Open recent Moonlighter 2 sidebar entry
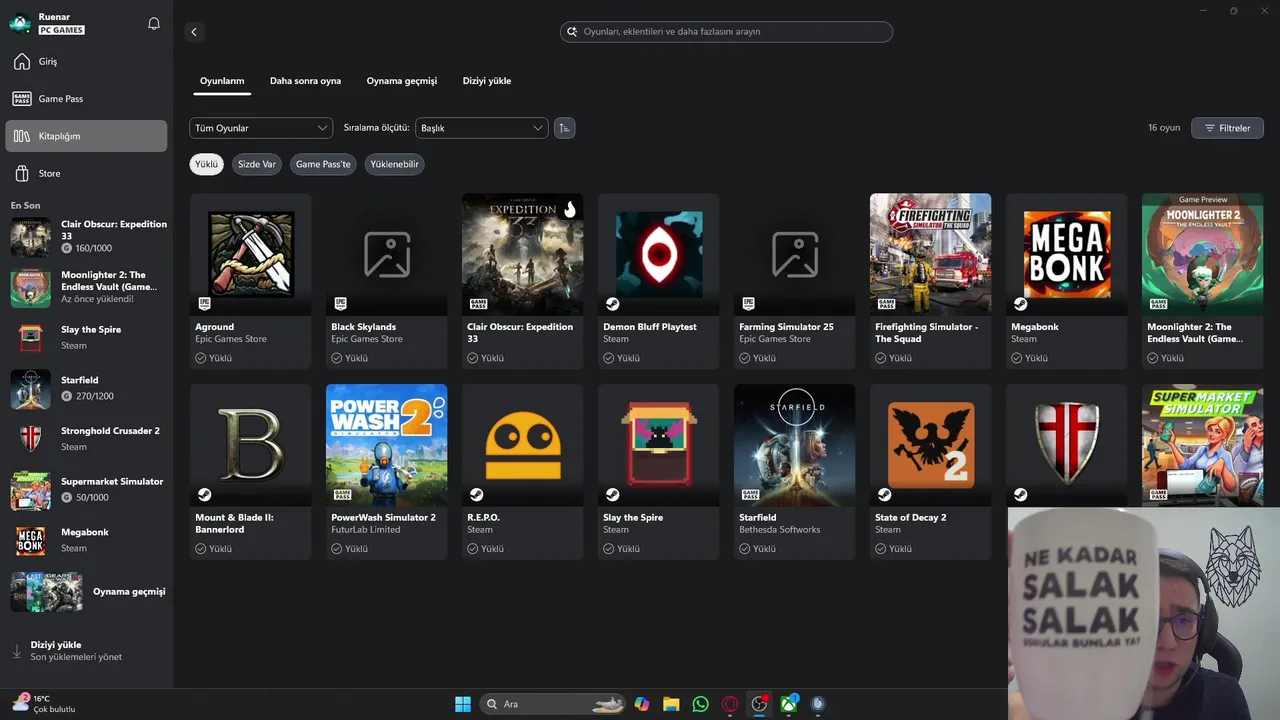 pyautogui.click(x=88, y=288)
